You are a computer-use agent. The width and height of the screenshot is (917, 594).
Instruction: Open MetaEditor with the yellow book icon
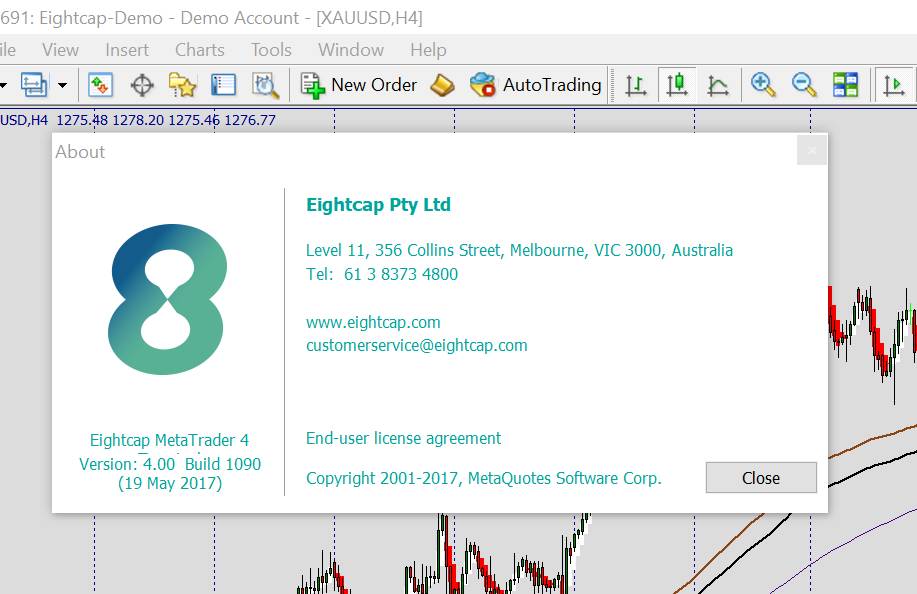coord(442,85)
